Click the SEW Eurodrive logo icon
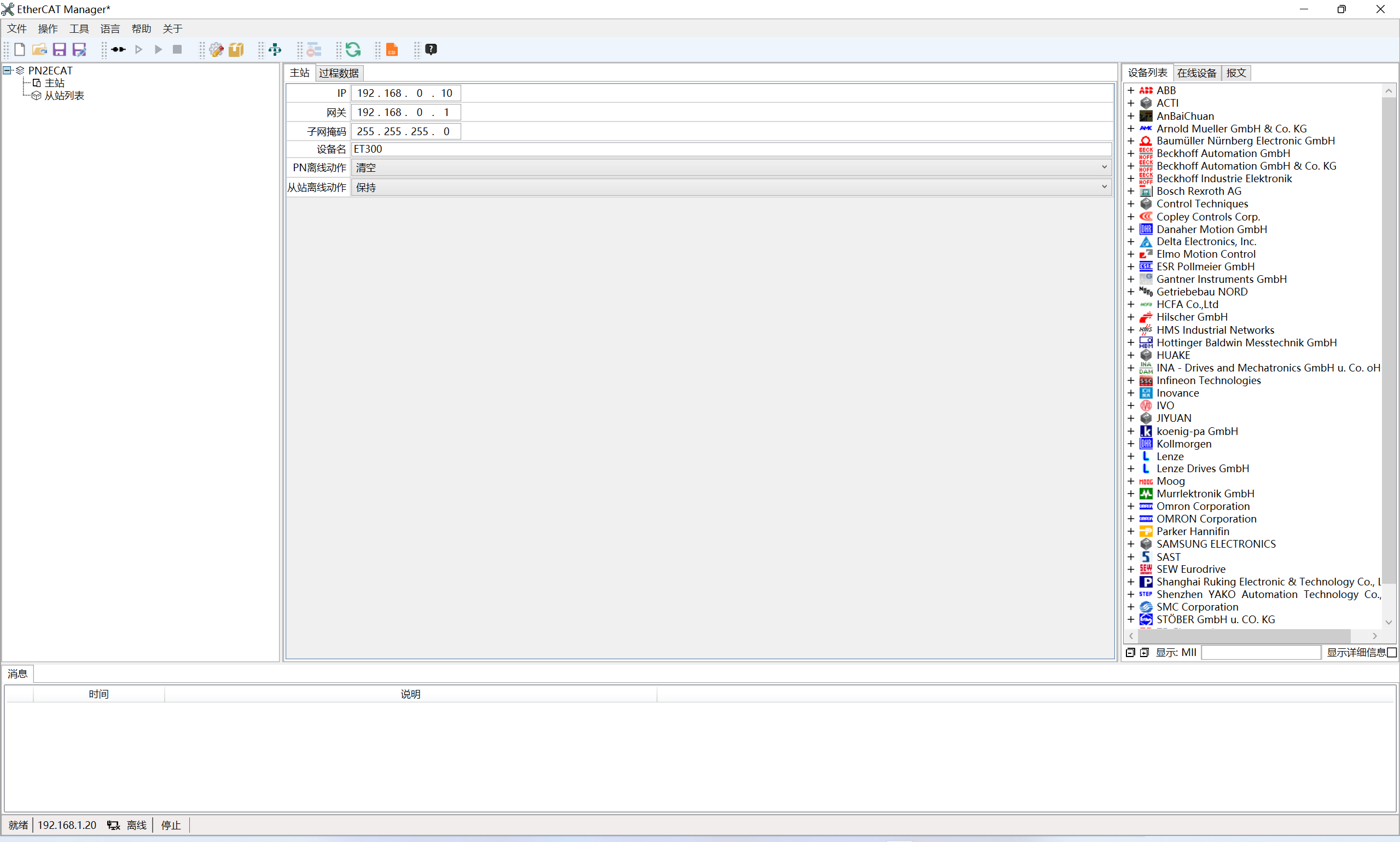Screen dimensions: 1400x842 (x=1146, y=569)
